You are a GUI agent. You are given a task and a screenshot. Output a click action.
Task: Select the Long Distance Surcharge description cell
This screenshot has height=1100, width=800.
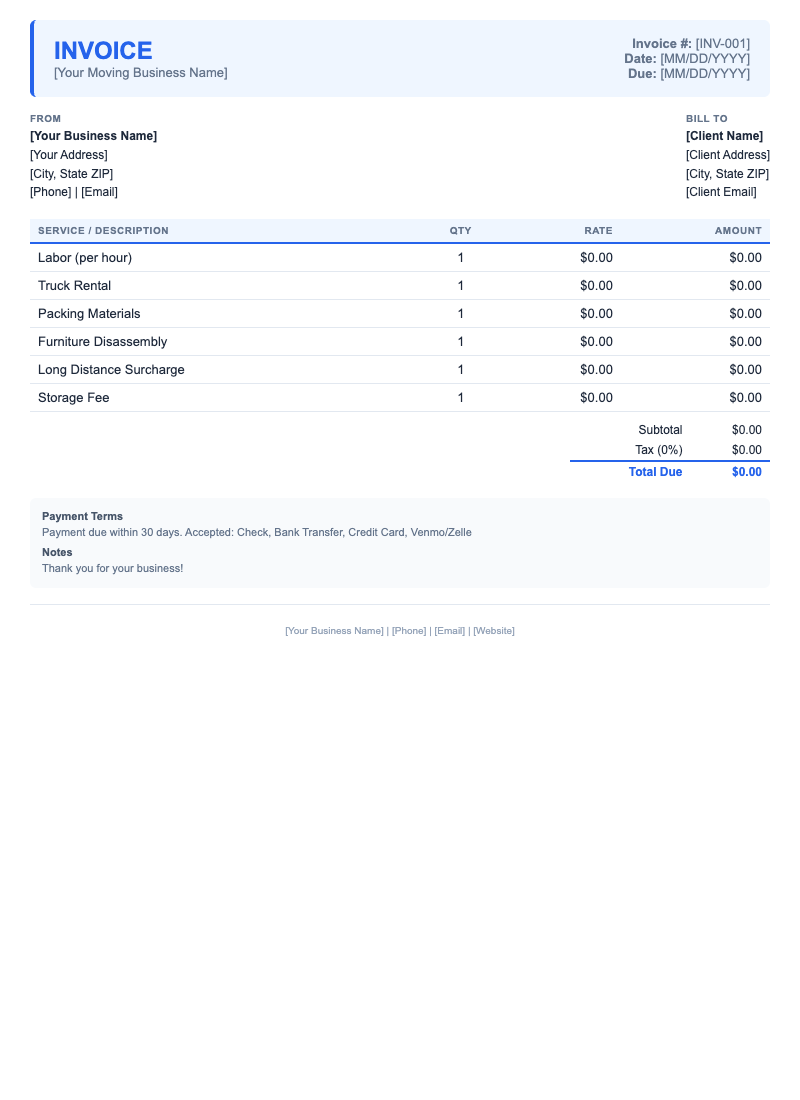111,370
